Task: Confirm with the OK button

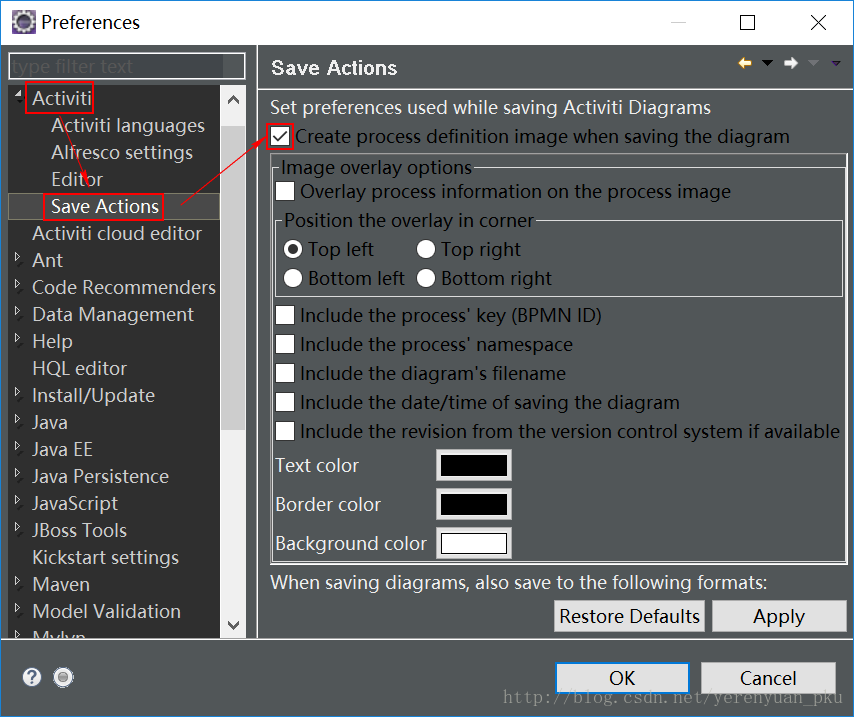Action: pos(622,678)
